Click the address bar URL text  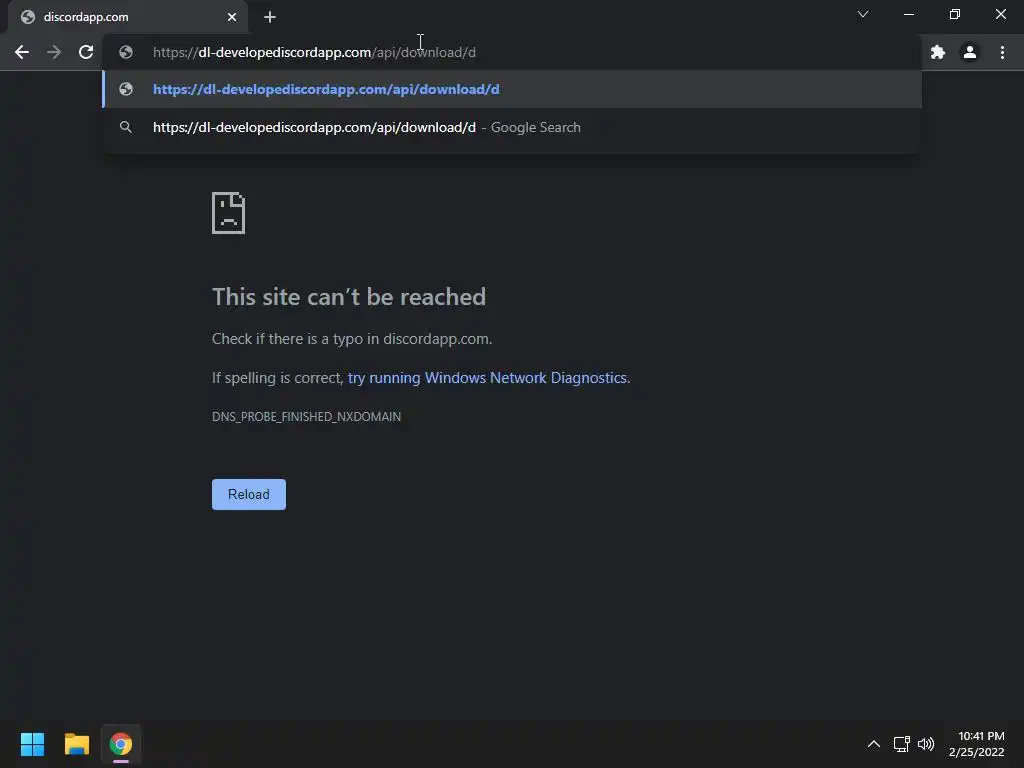[314, 52]
